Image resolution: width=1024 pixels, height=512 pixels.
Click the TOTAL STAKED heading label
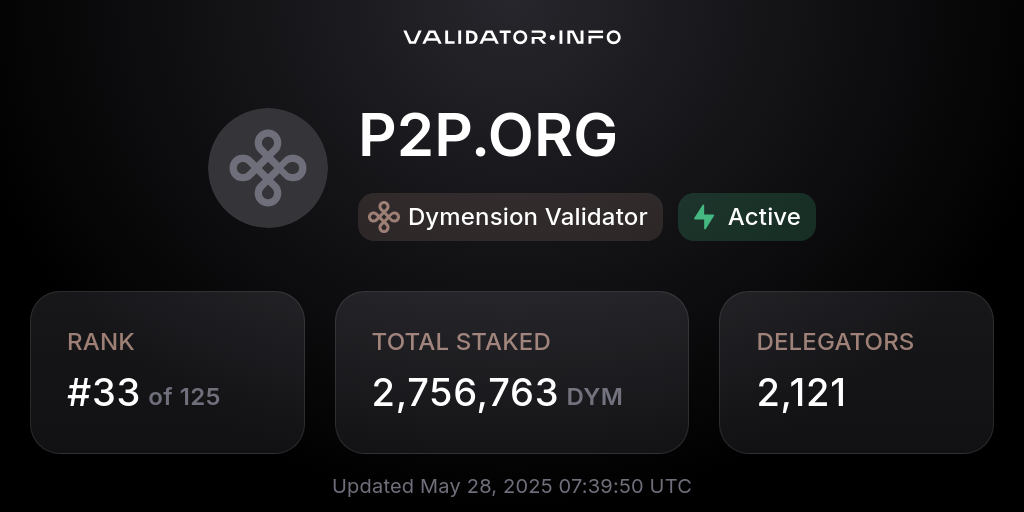tap(461, 342)
